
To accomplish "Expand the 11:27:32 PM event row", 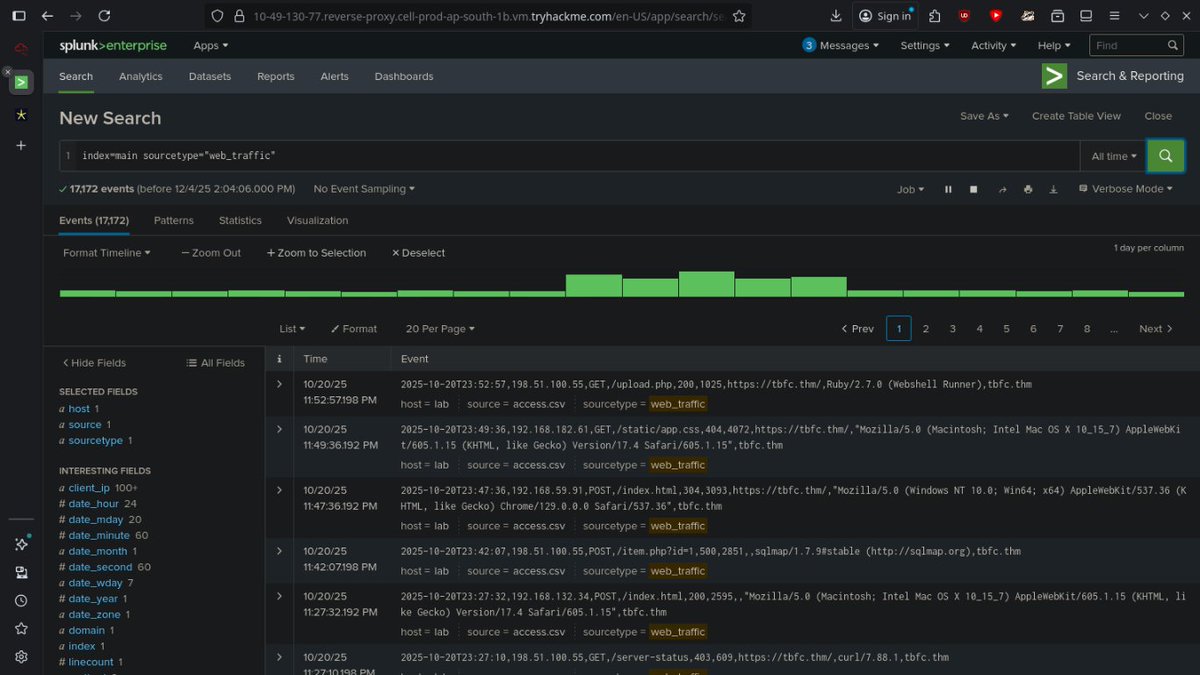I will pyautogui.click(x=279, y=596).
